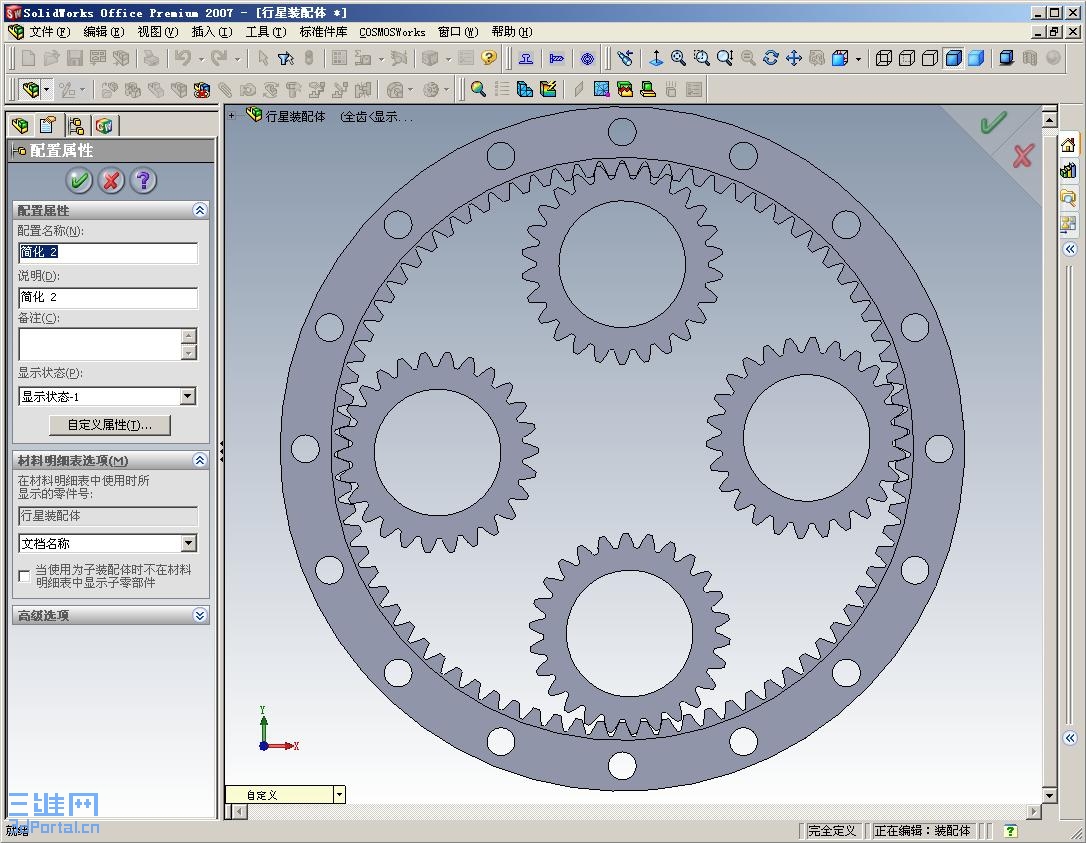Open the COSMOSWorks menu
This screenshot has width=1086, height=843.
[x=392, y=32]
